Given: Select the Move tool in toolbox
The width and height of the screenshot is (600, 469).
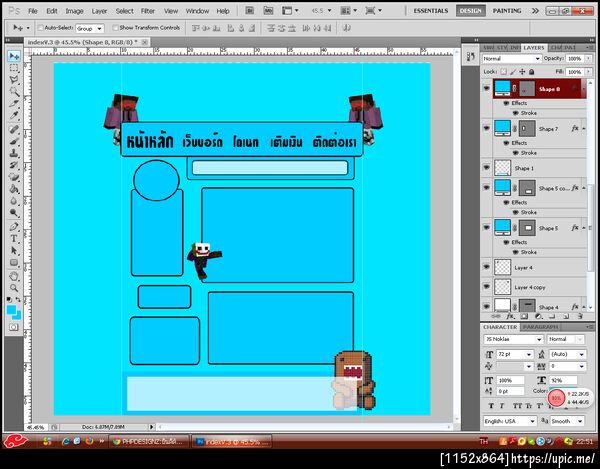Looking at the screenshot, I should pos(14,56).
